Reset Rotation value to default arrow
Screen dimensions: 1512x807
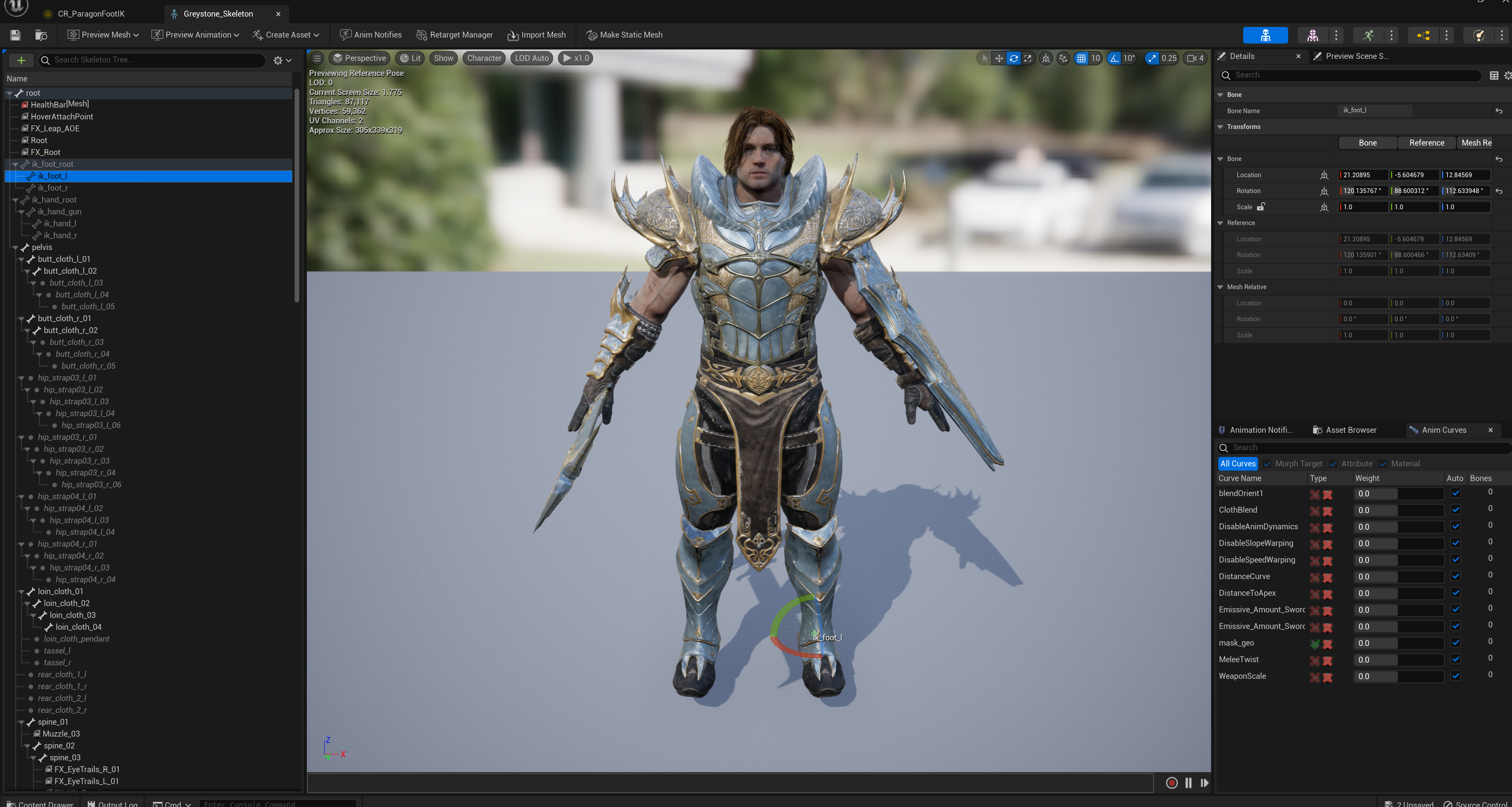pyautogui.click(x=1499, y=191)
